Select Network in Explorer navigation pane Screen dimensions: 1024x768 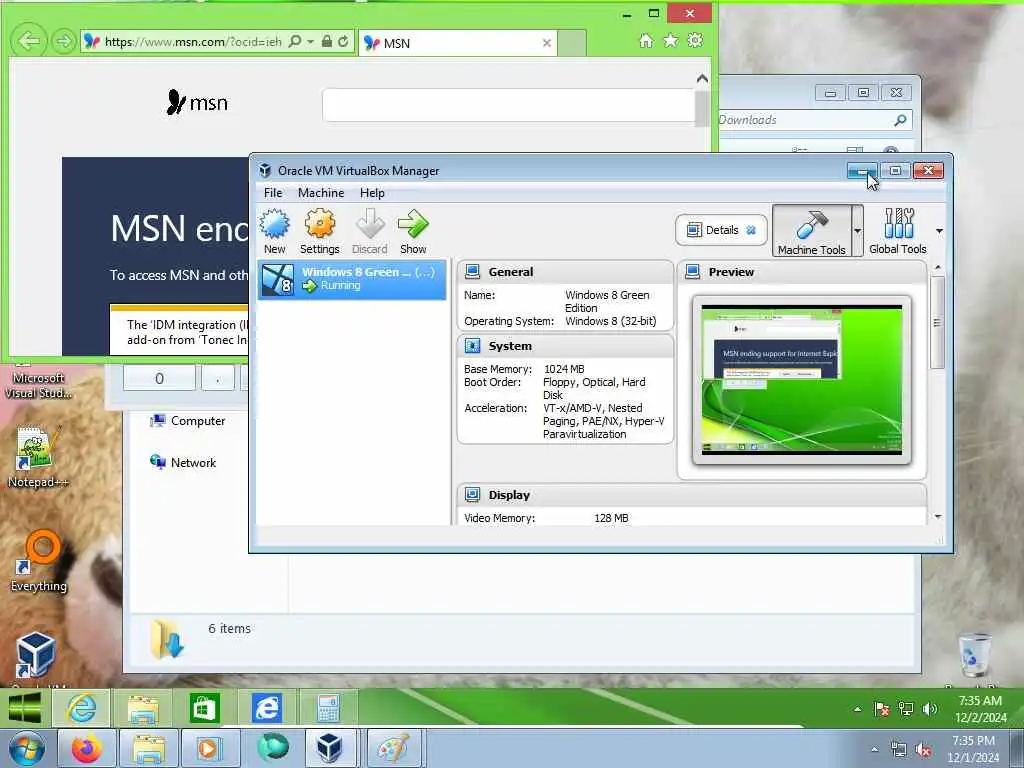coord(183,462)
